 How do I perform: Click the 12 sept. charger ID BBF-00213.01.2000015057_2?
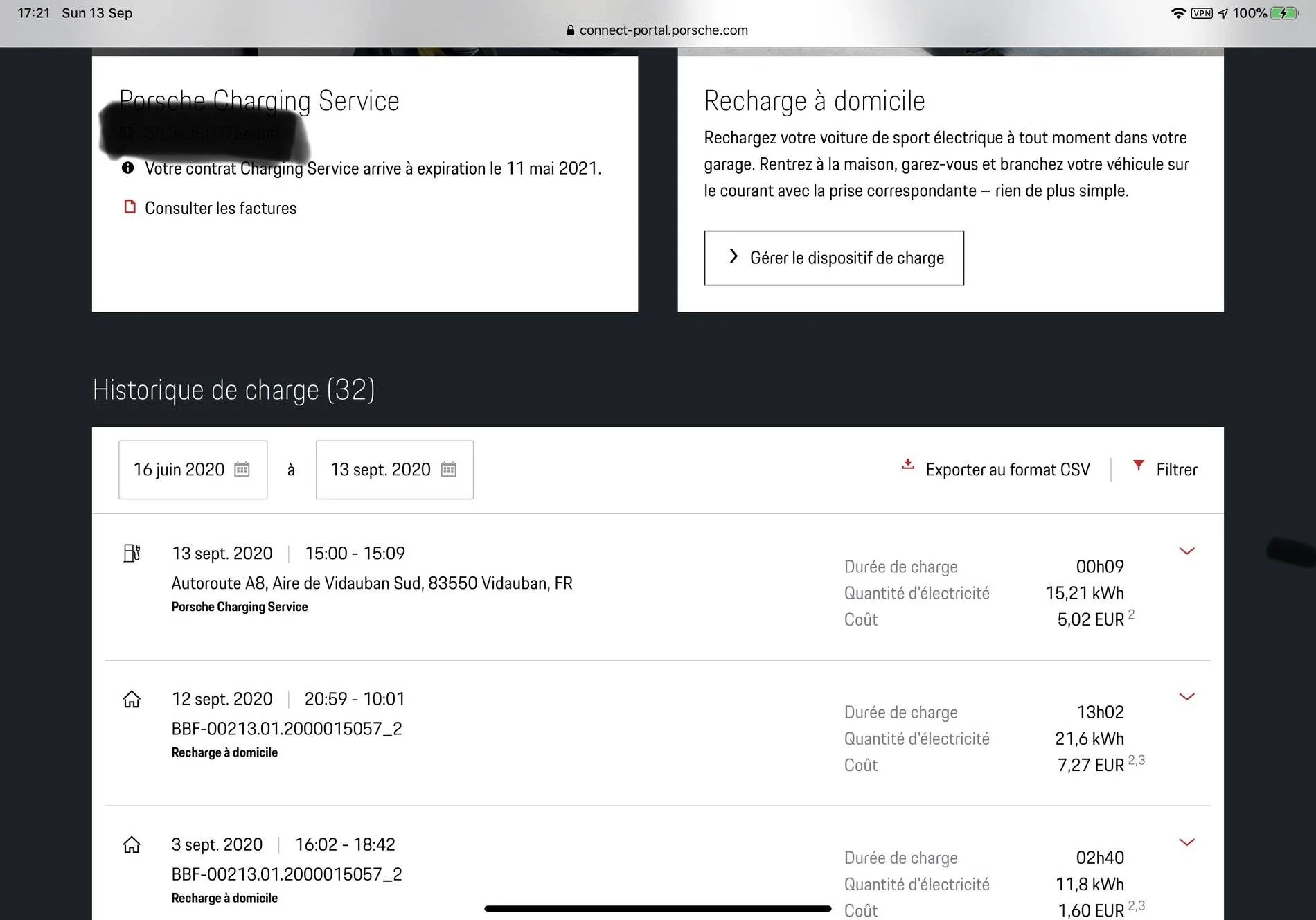coord(287,729)
